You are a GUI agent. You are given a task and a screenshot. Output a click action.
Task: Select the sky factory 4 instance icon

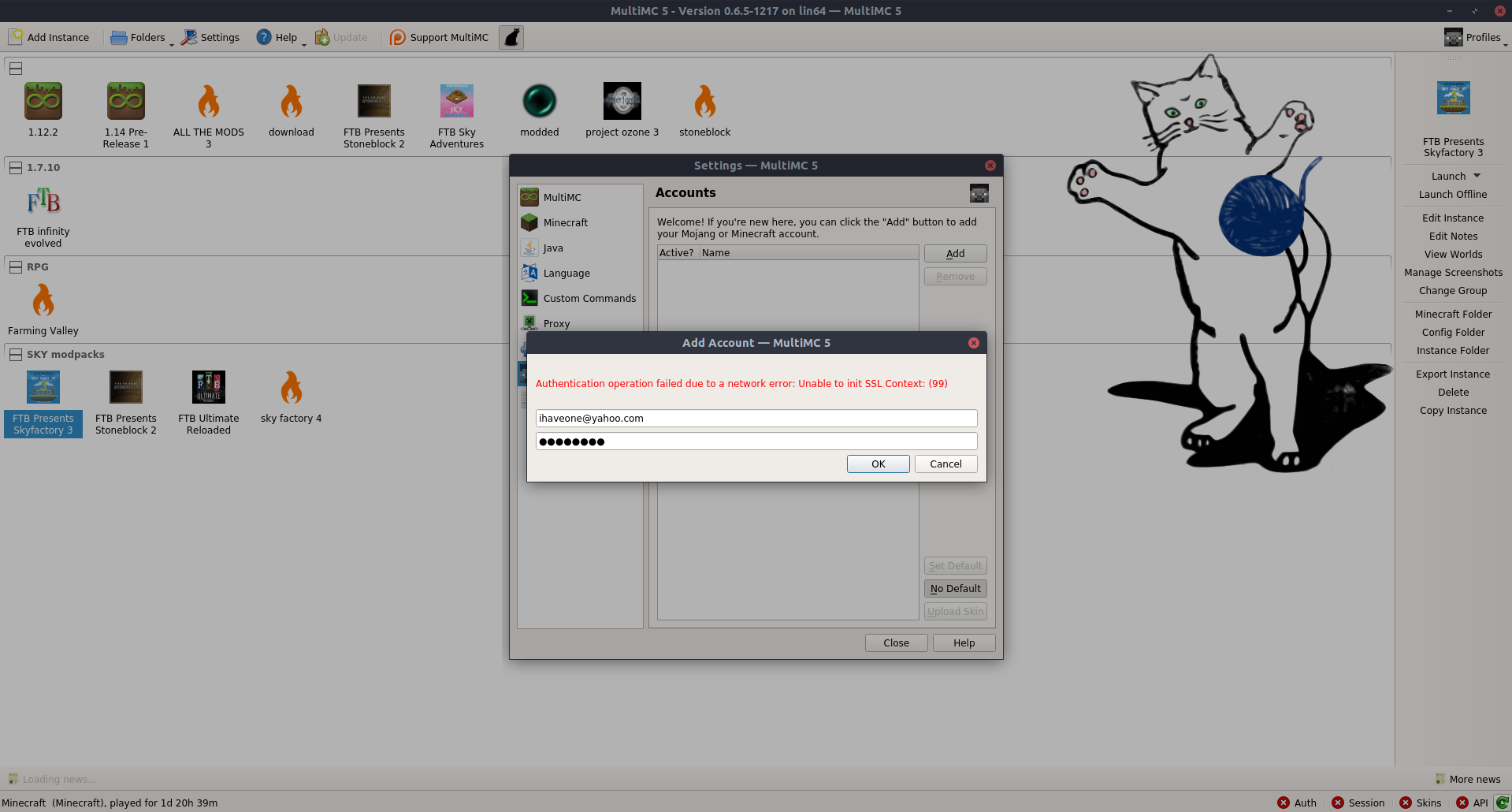[x=292, y=387]
